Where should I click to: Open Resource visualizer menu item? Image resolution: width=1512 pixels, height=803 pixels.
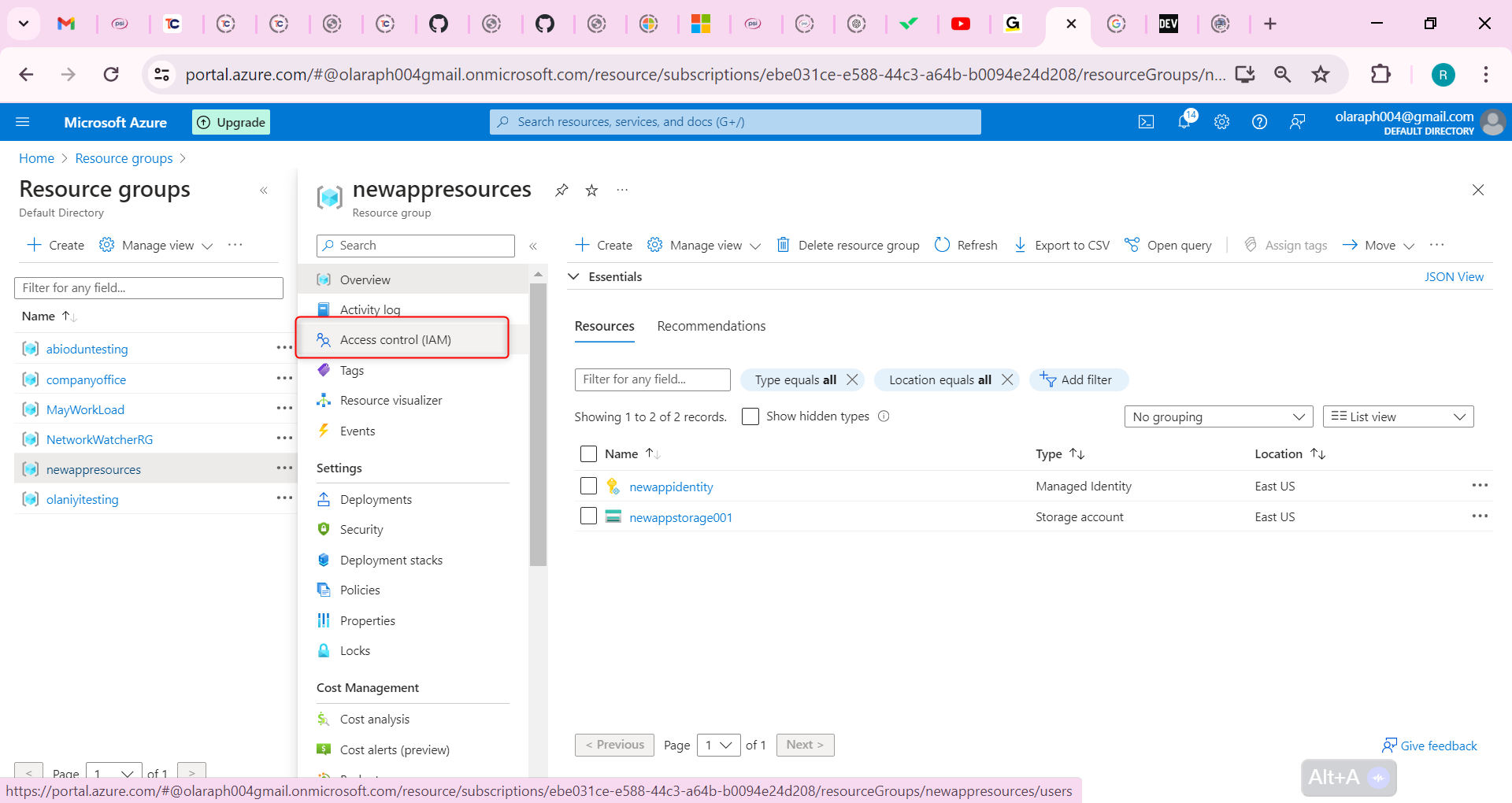(x=413, y=400)
